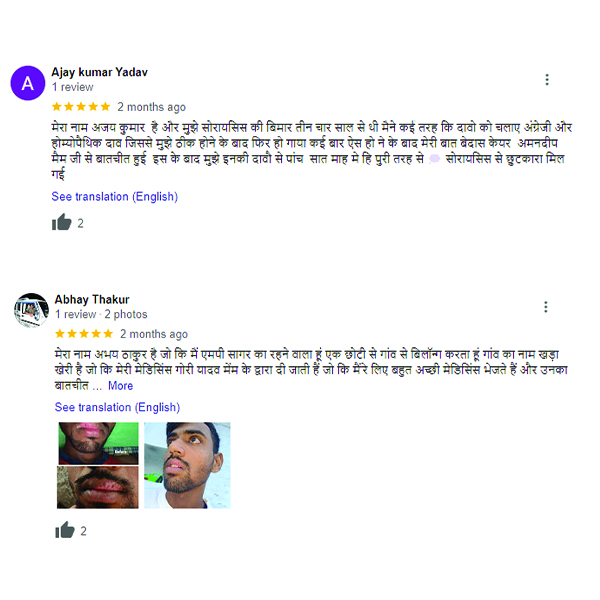This screenshot has width=600, height=600.
Task: Open reviewer name Ajay kumar Yadav
Action: pyautogui.click(x=99, y=72)
